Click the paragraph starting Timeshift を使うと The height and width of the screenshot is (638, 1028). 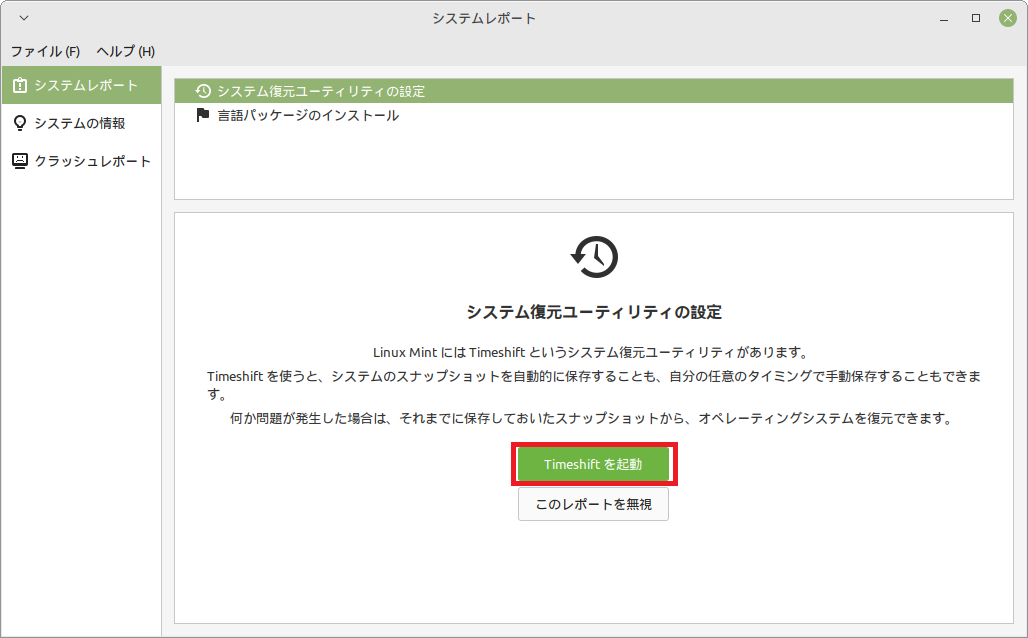pyautogui.click(x=593, y=385)
